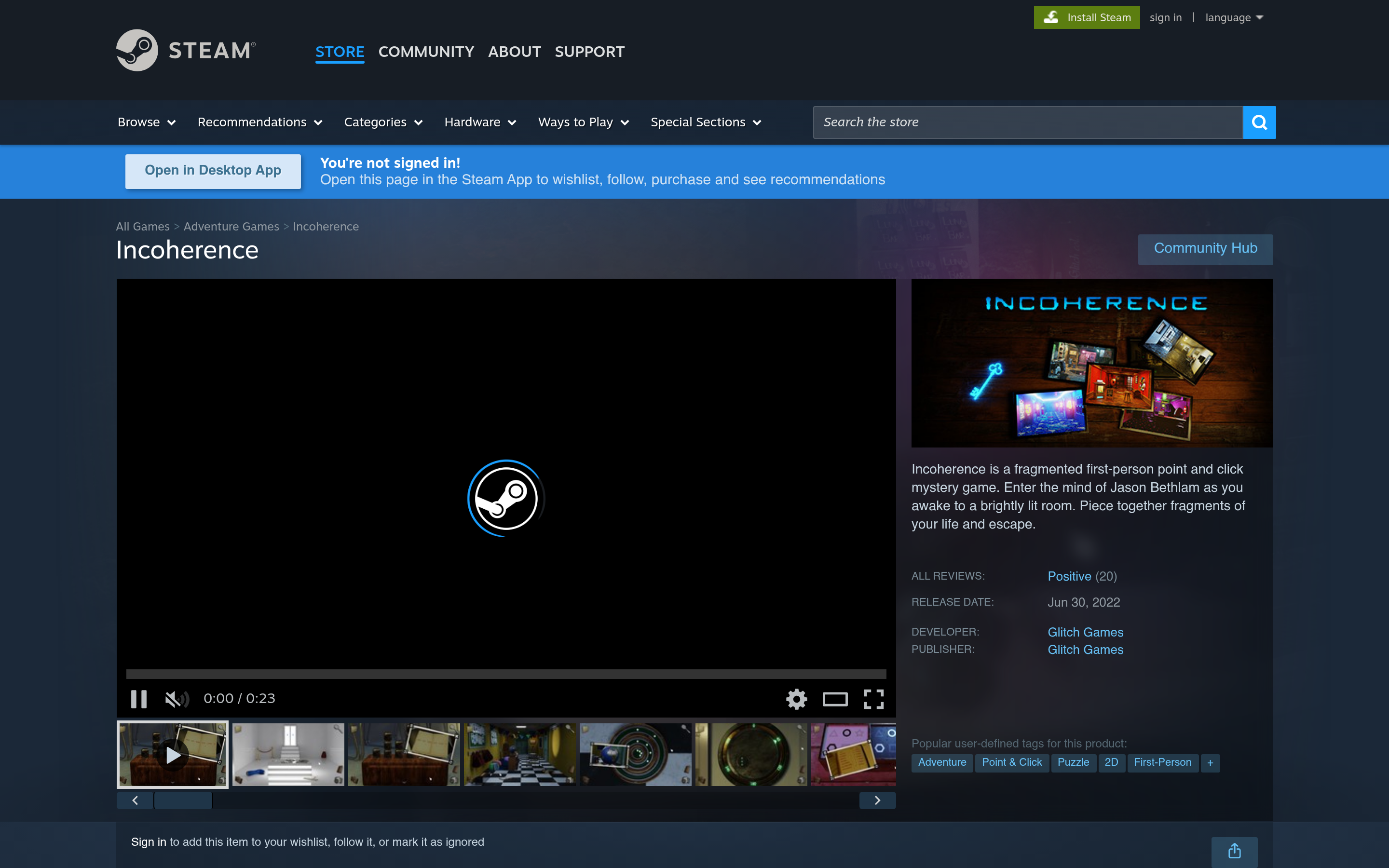Click Incoherence breadcrumb link
1389x868 pixels.
[326, 227]
